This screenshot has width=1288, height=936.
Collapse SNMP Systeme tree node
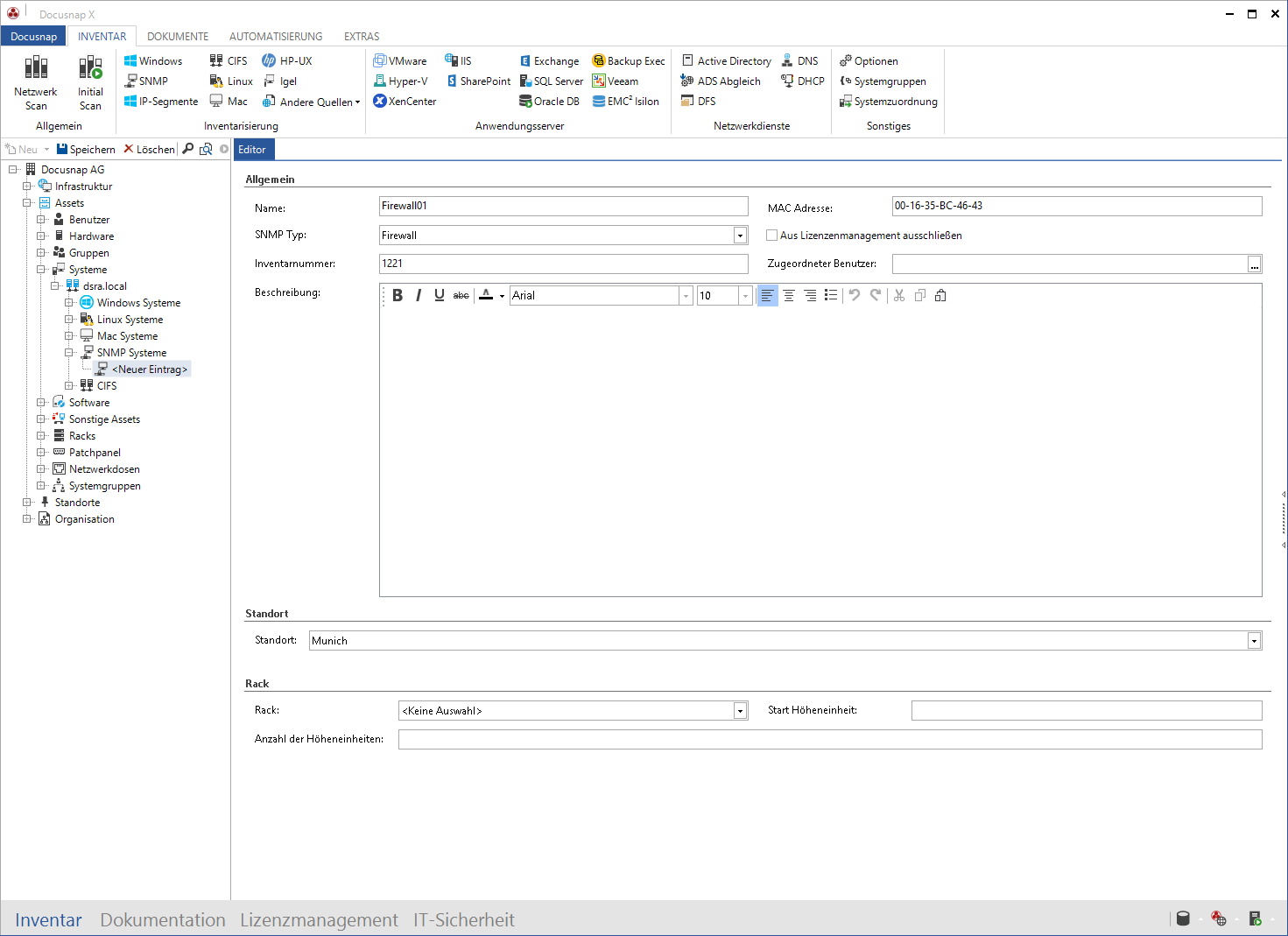pyautogui.click(x=69, y=353)
